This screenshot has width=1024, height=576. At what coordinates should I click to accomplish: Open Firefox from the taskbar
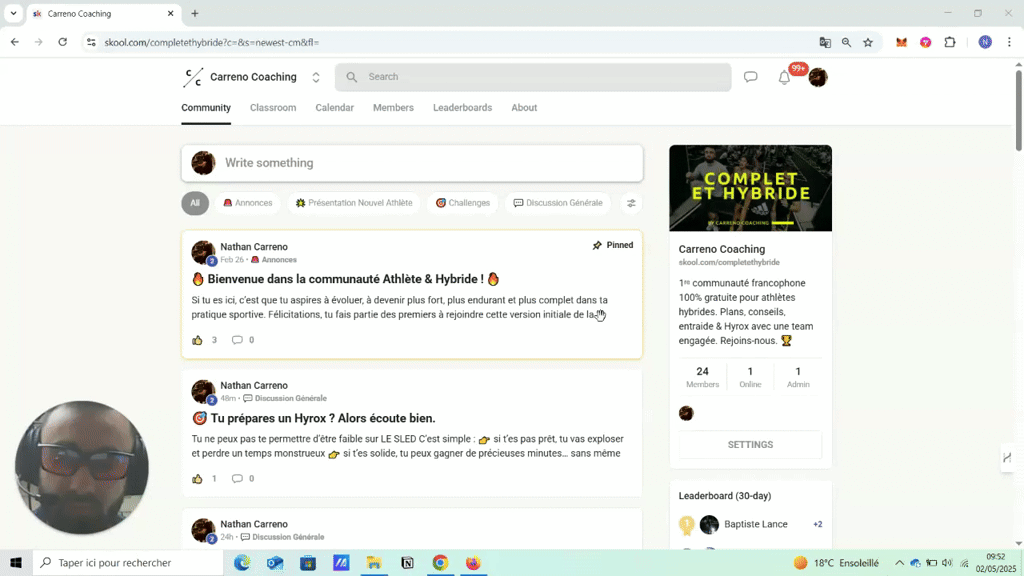tap(473, 563)
